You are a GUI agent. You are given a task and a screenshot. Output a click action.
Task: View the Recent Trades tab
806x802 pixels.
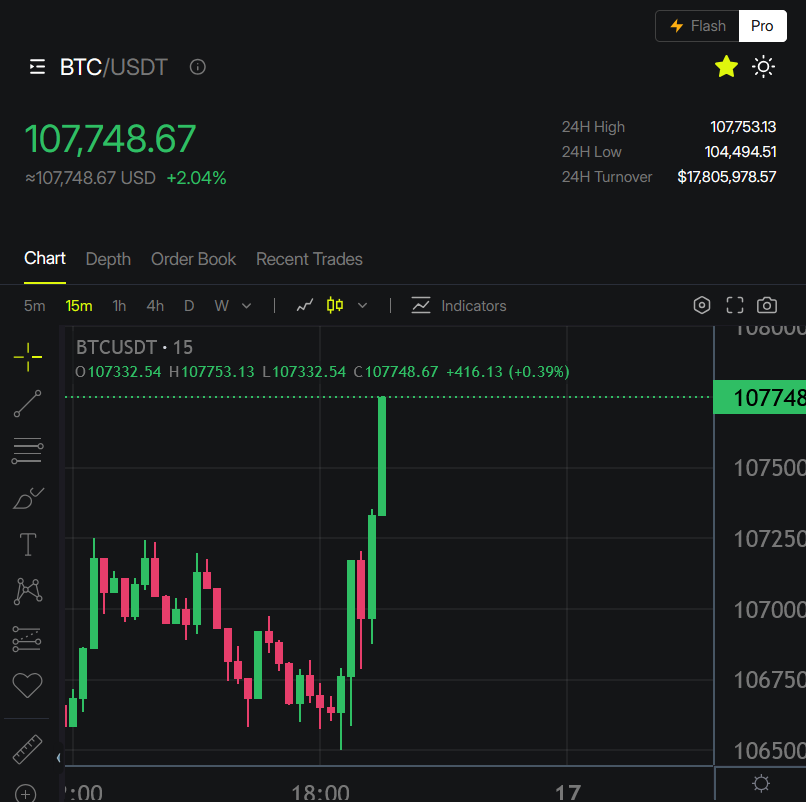pyautogui.click(x=309, y=259)
